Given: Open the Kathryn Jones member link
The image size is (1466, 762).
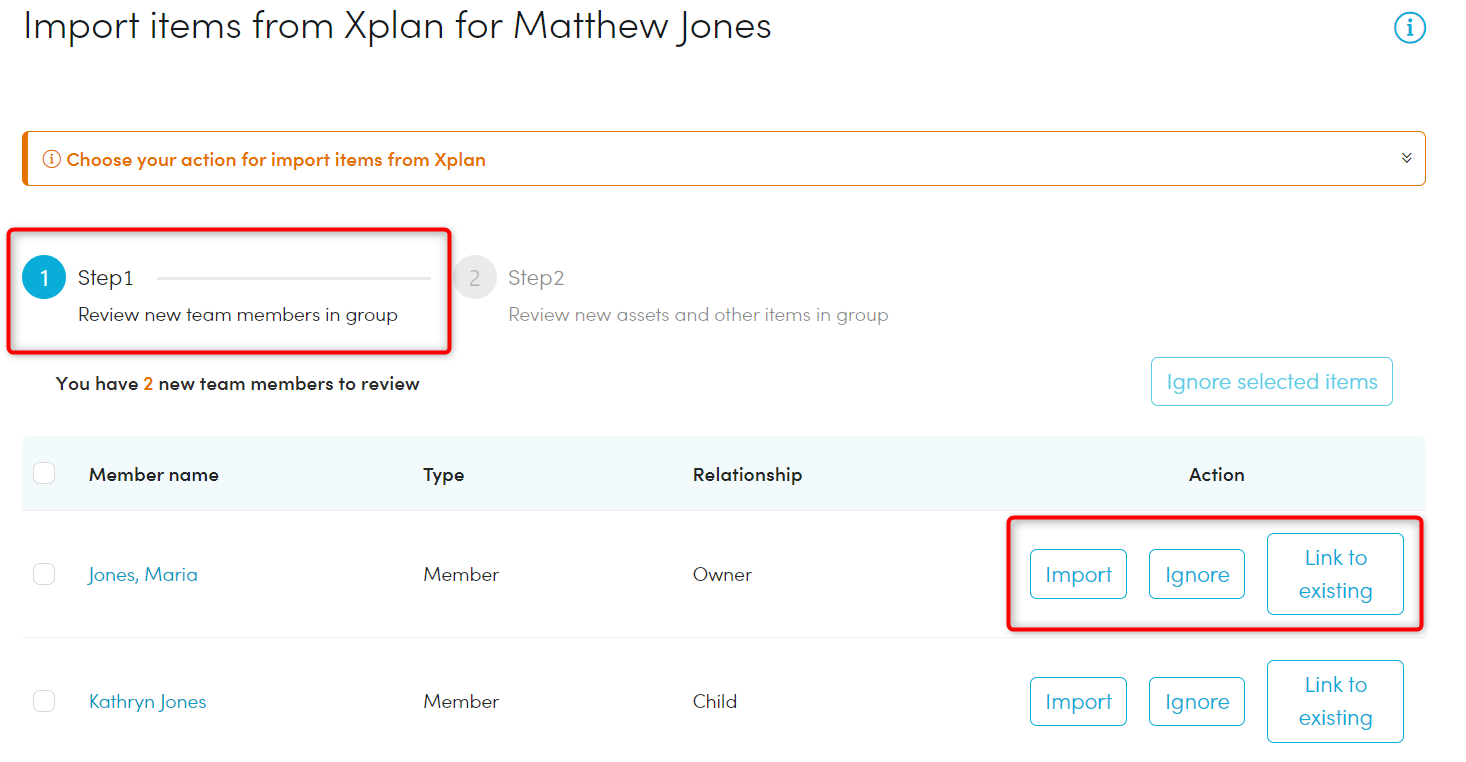Looking at the screenshot, I should 148,701.
